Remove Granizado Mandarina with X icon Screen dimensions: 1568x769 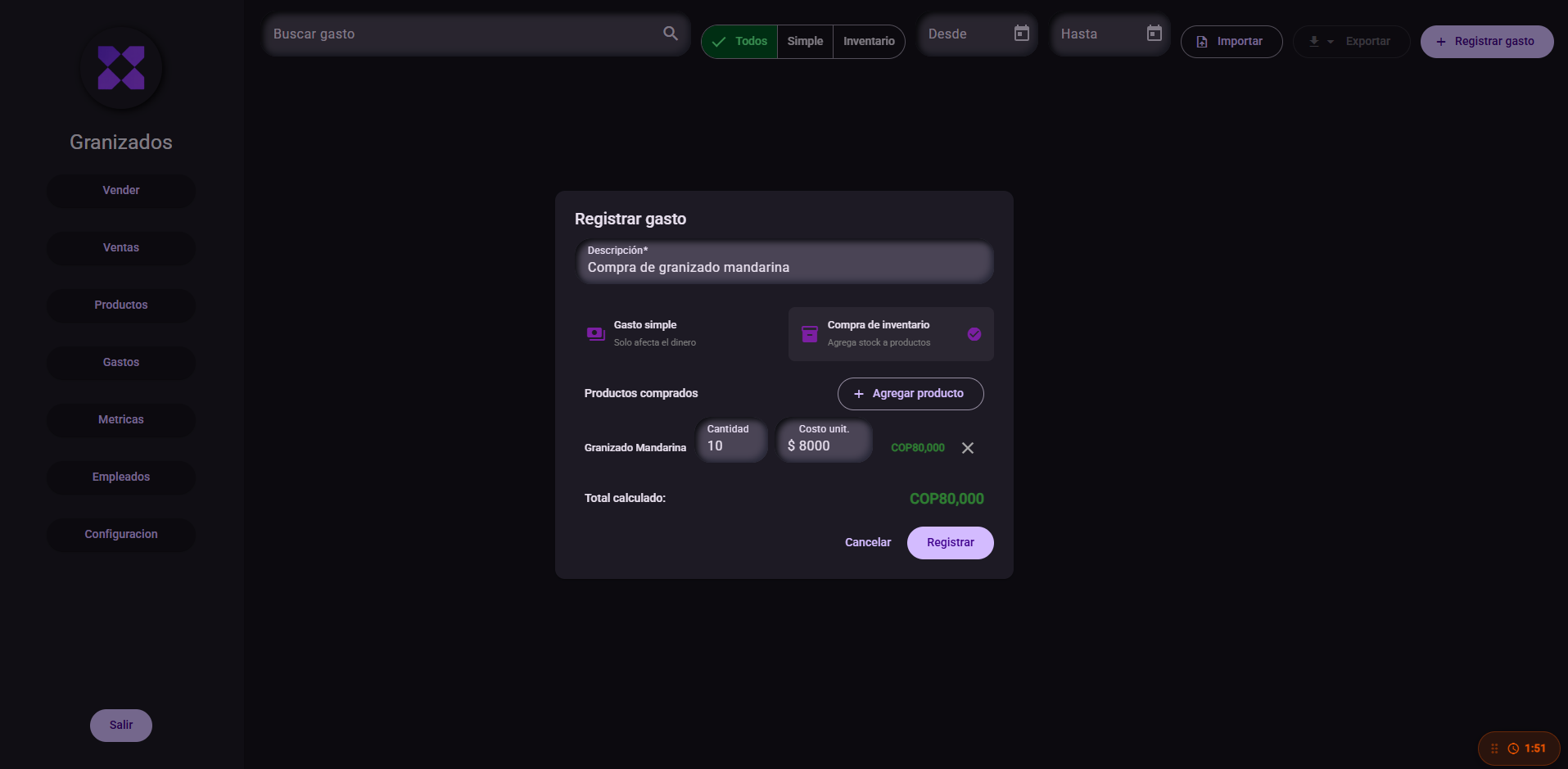coord(968,448)
